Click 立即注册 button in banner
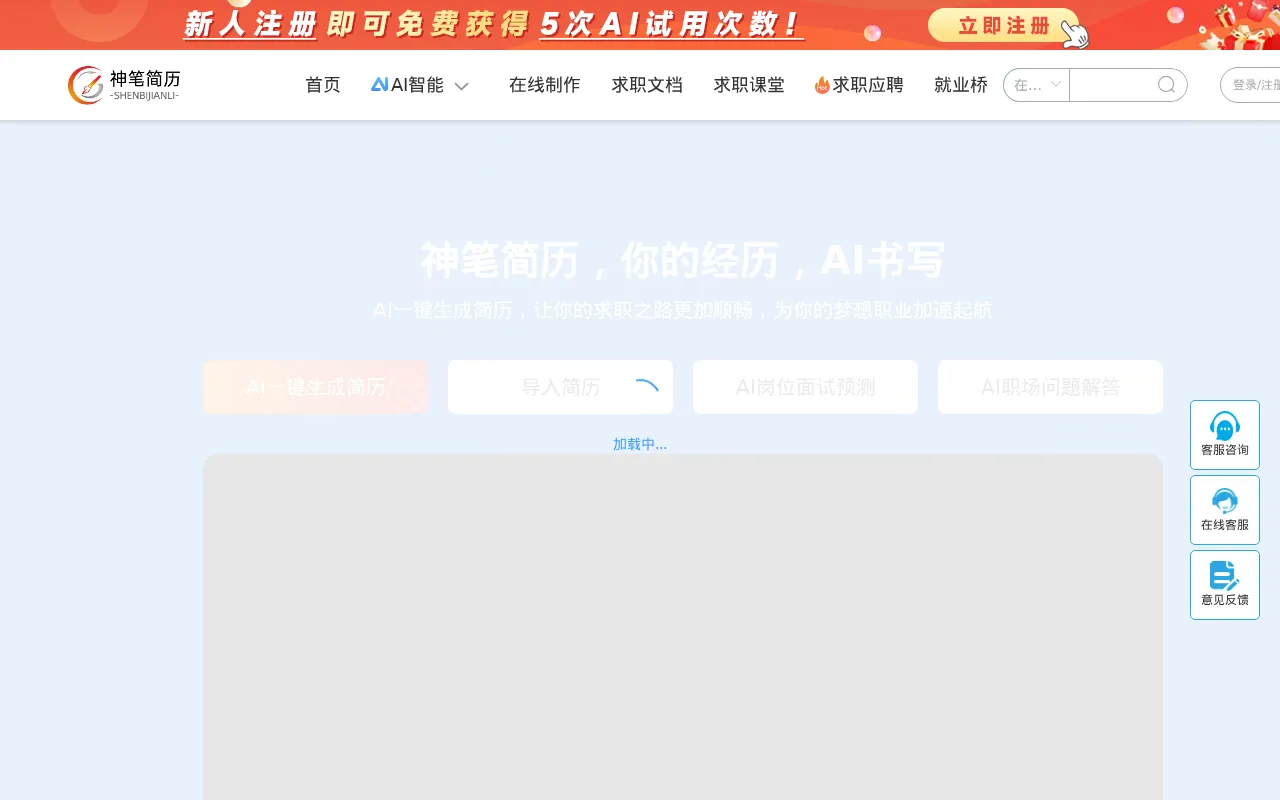Screen dimensions: 1280x800 click(1004, 25)
